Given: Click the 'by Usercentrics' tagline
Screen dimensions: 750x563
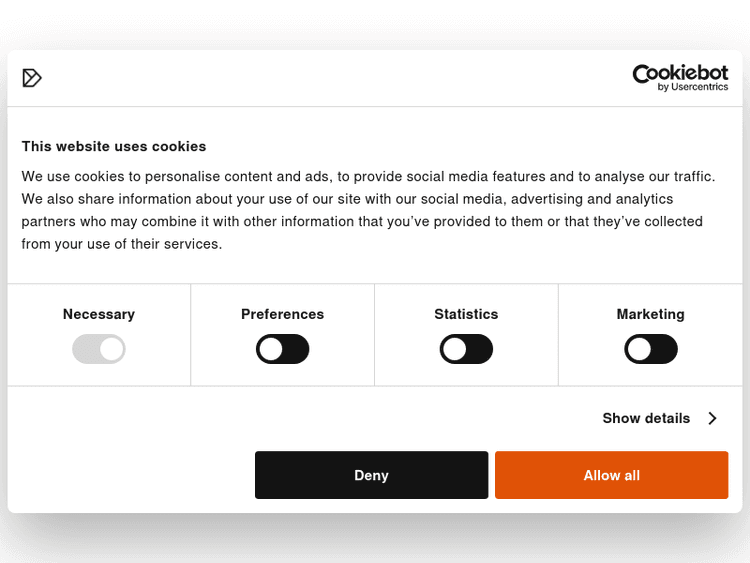Looking at the screenshot, I should 693,88.
